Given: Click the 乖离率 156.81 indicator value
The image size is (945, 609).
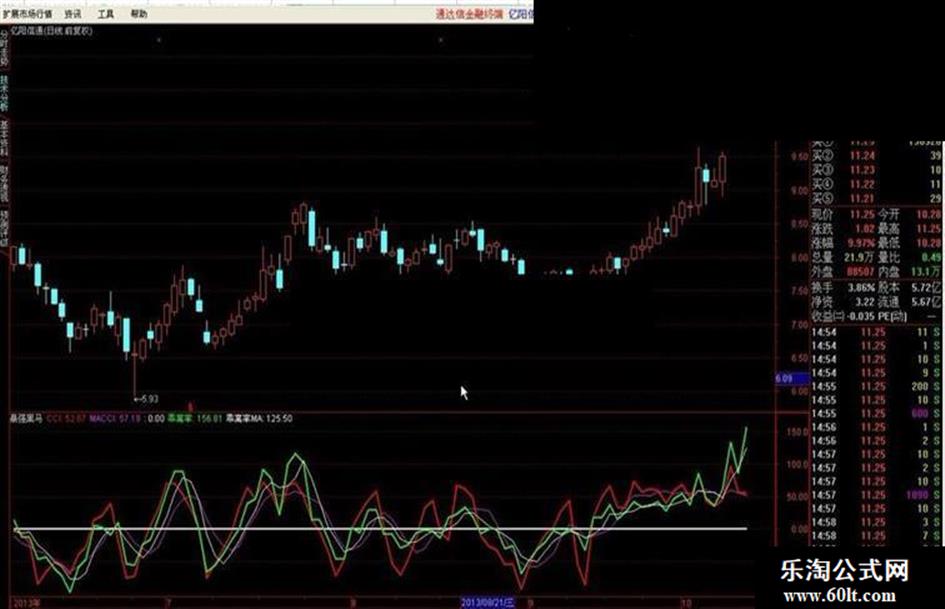Looking at the screenshot, I should (x=195, y=418).
